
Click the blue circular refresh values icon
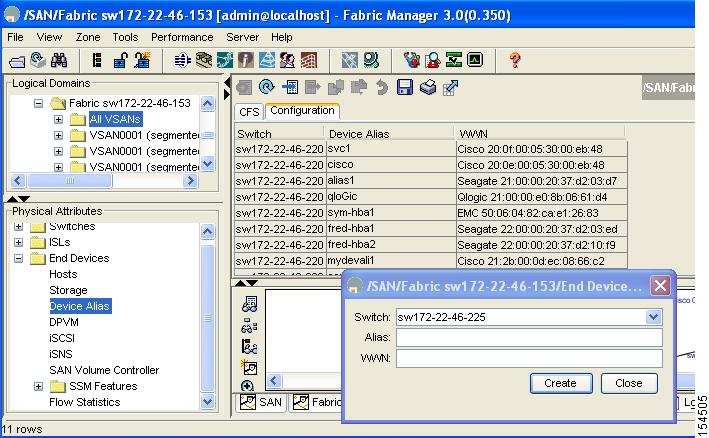pos(267,87)
